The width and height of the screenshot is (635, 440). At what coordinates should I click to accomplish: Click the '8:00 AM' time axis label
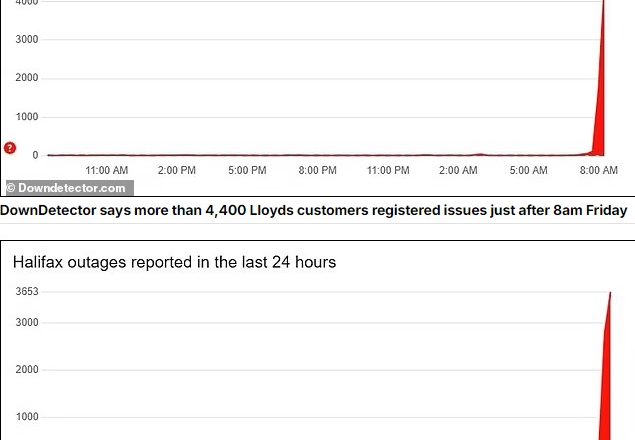[599, 170]
